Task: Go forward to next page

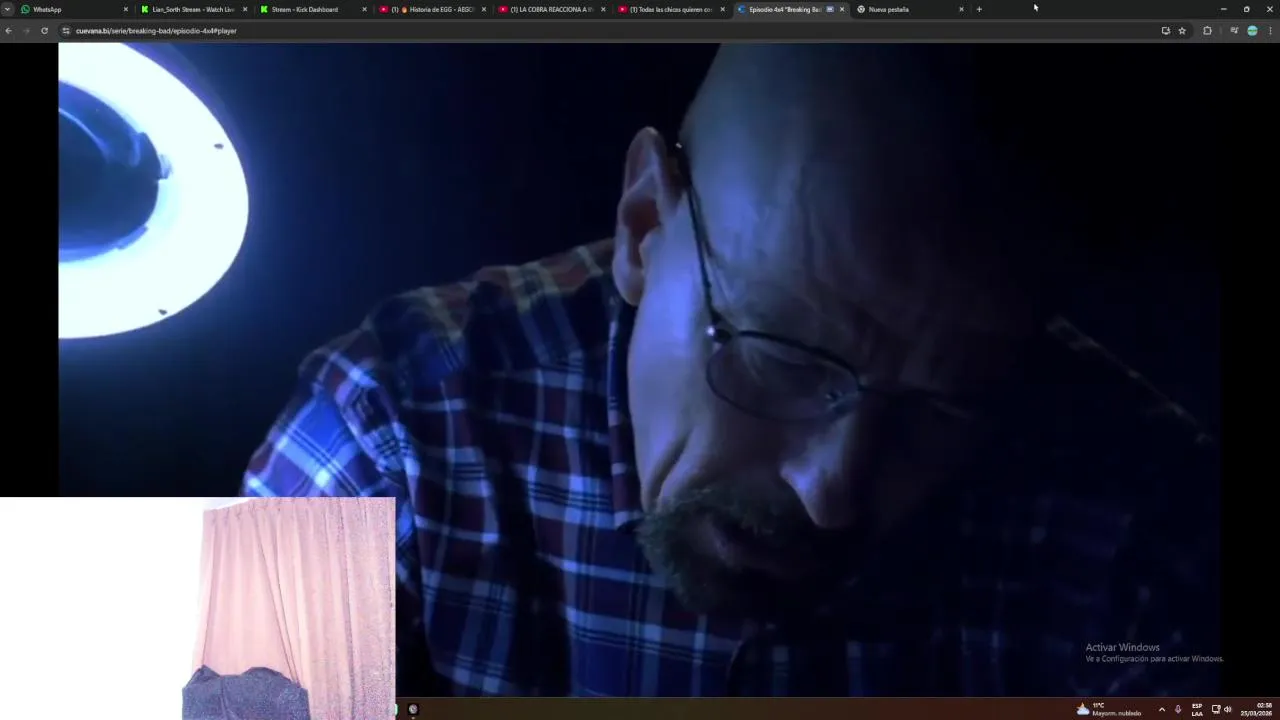Action: [x=26, y=31]
